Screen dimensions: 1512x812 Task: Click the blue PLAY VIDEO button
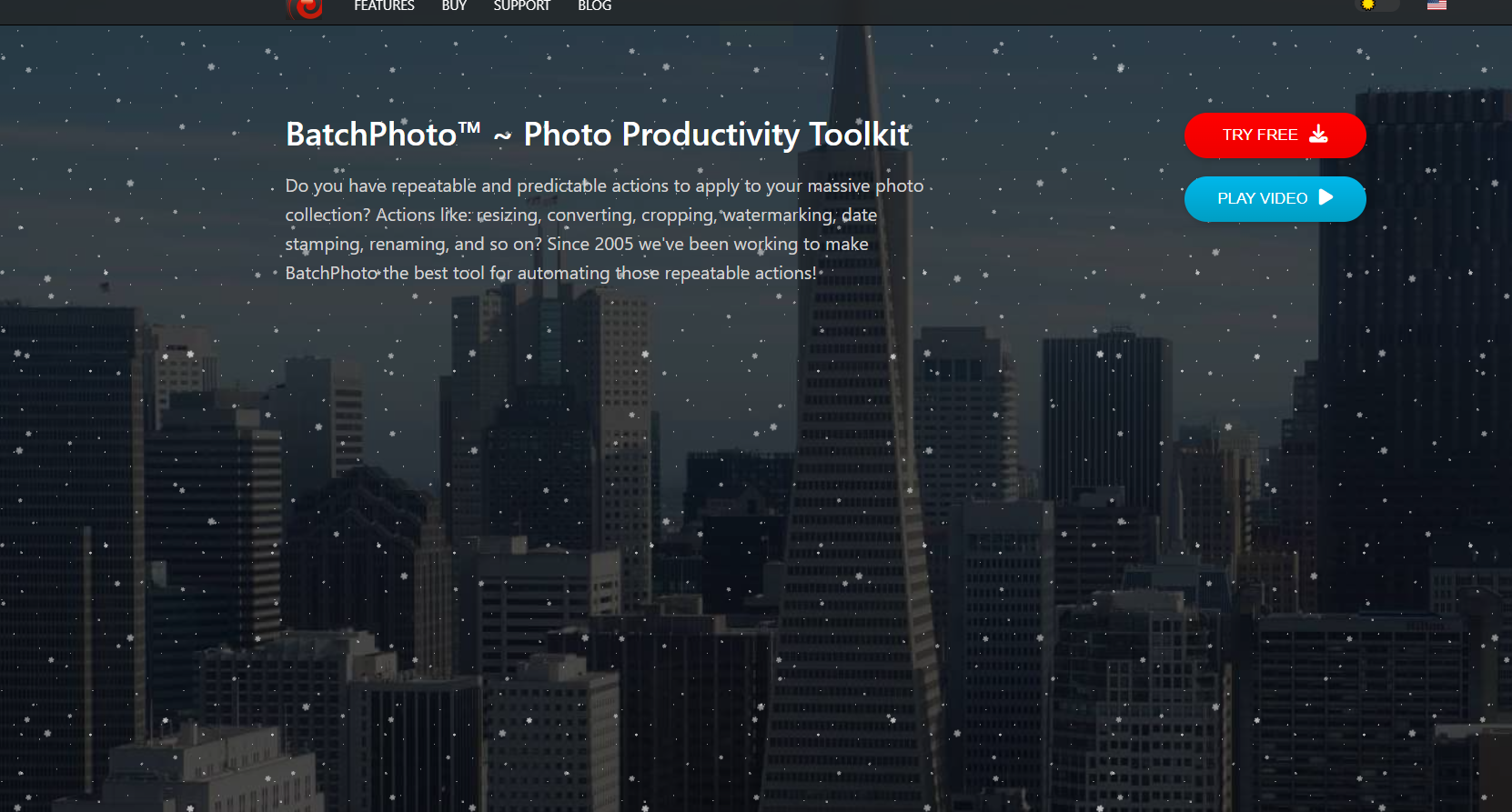pyautogui.click(x=1275, y=198)
